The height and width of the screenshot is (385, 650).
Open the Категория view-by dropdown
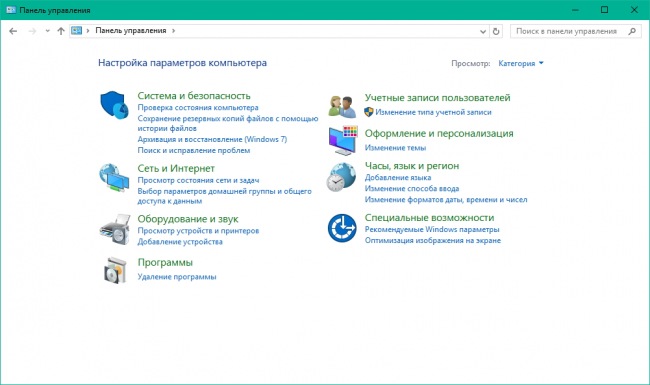coord(521,63)
